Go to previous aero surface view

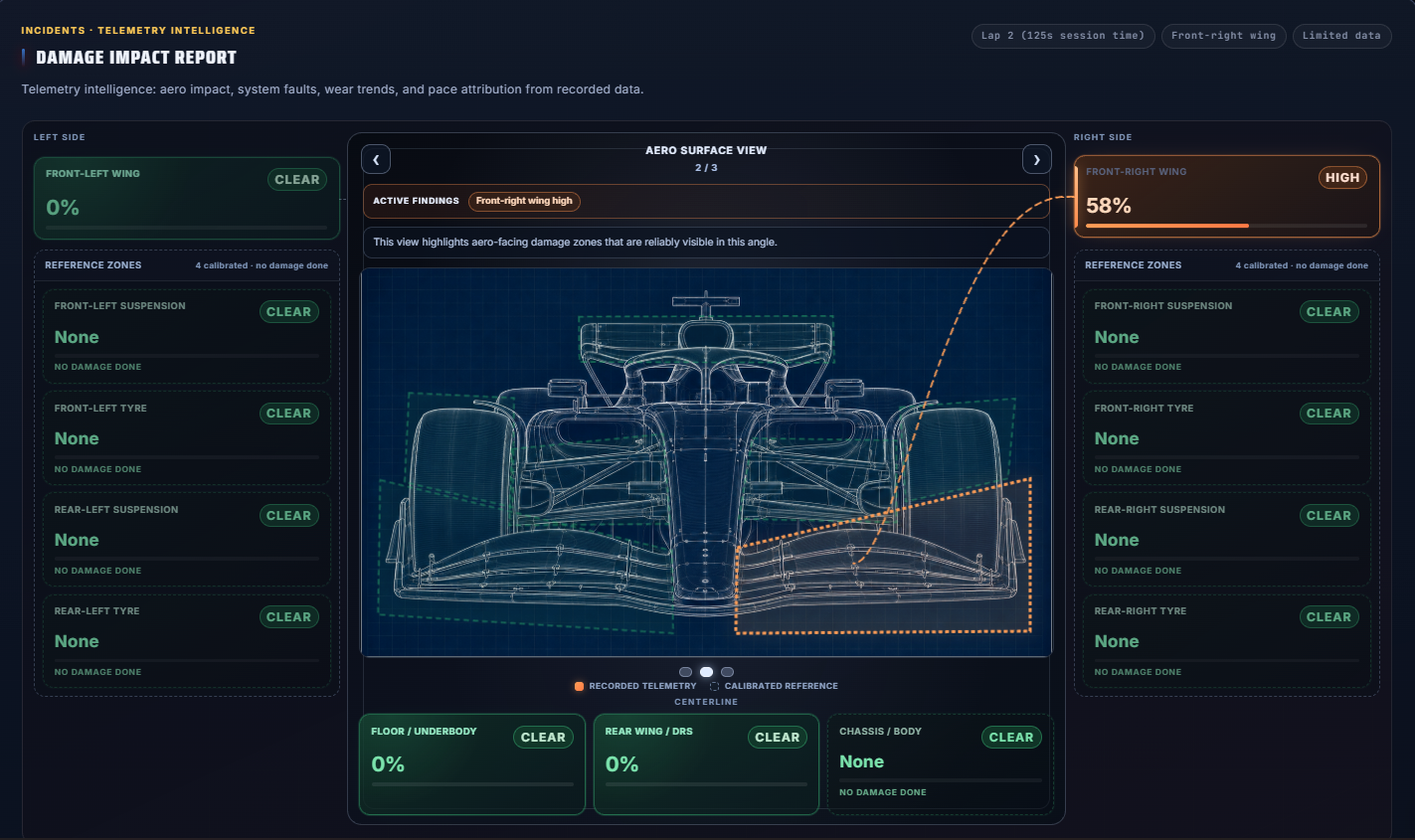pyautogui.click(x=376, y=159)
